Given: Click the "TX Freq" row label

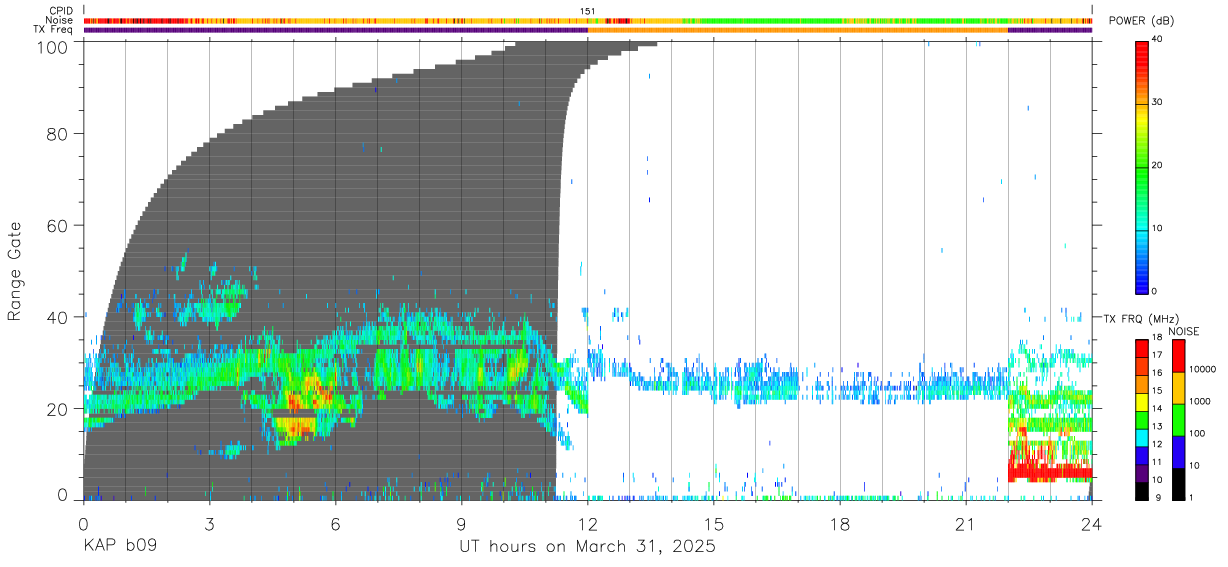Looking at the screenshot, I should pyautogui.click(x=53, y=30).
